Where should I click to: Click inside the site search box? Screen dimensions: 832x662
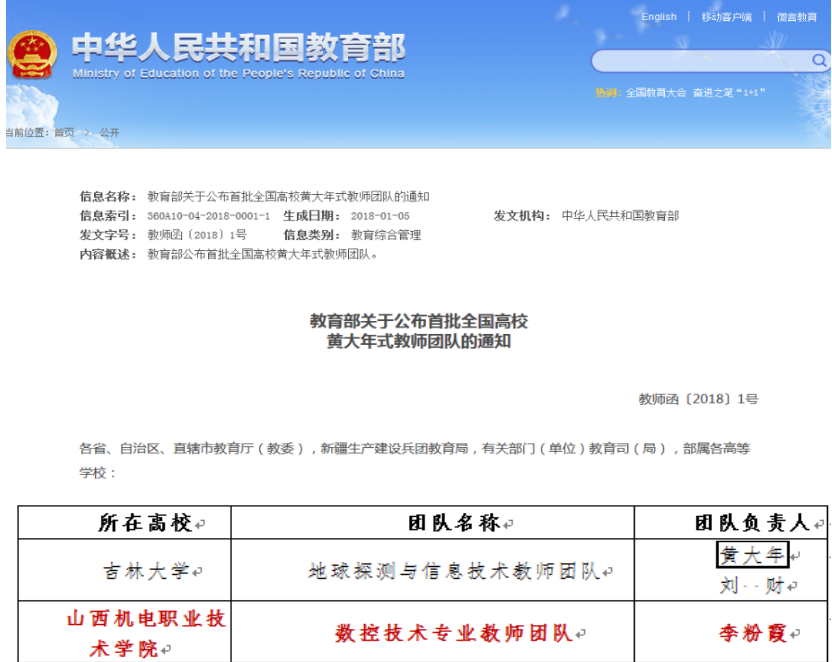tap(700, 62)
